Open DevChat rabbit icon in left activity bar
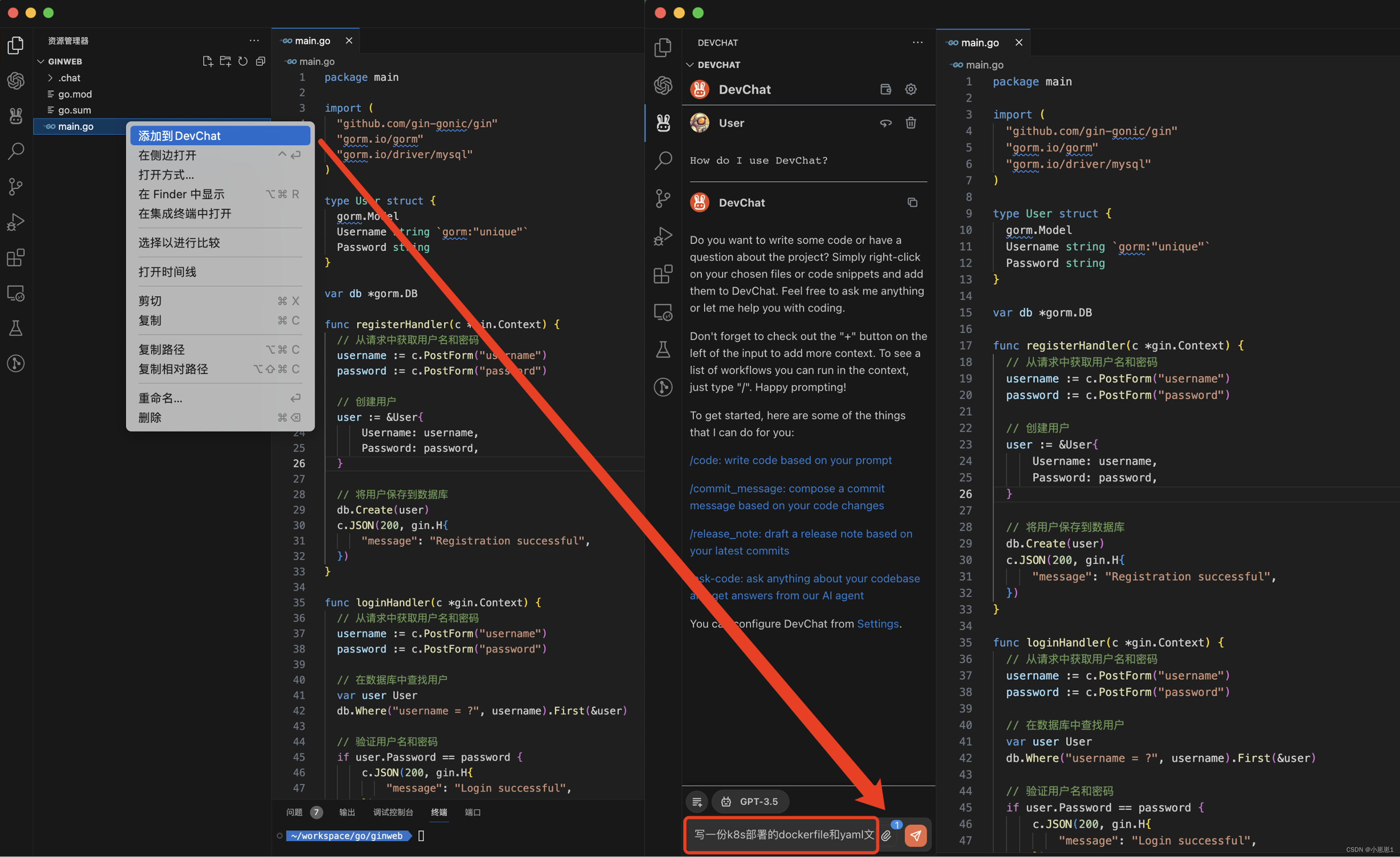Viewport: 1400px width, 857px height. (16, 116)
